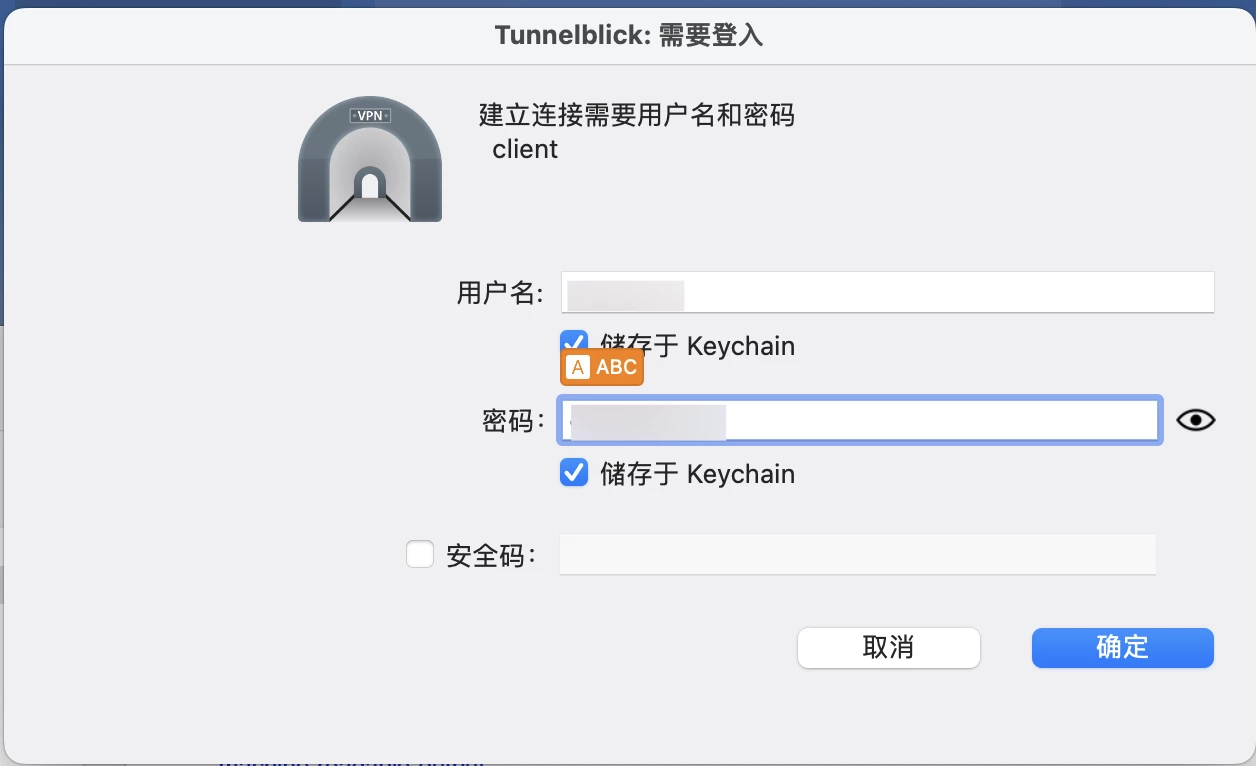This screenshot has height=766, width=1256.
Task: Enable the 安全码 security code checkbox
Action: click(x=420, y=554)
